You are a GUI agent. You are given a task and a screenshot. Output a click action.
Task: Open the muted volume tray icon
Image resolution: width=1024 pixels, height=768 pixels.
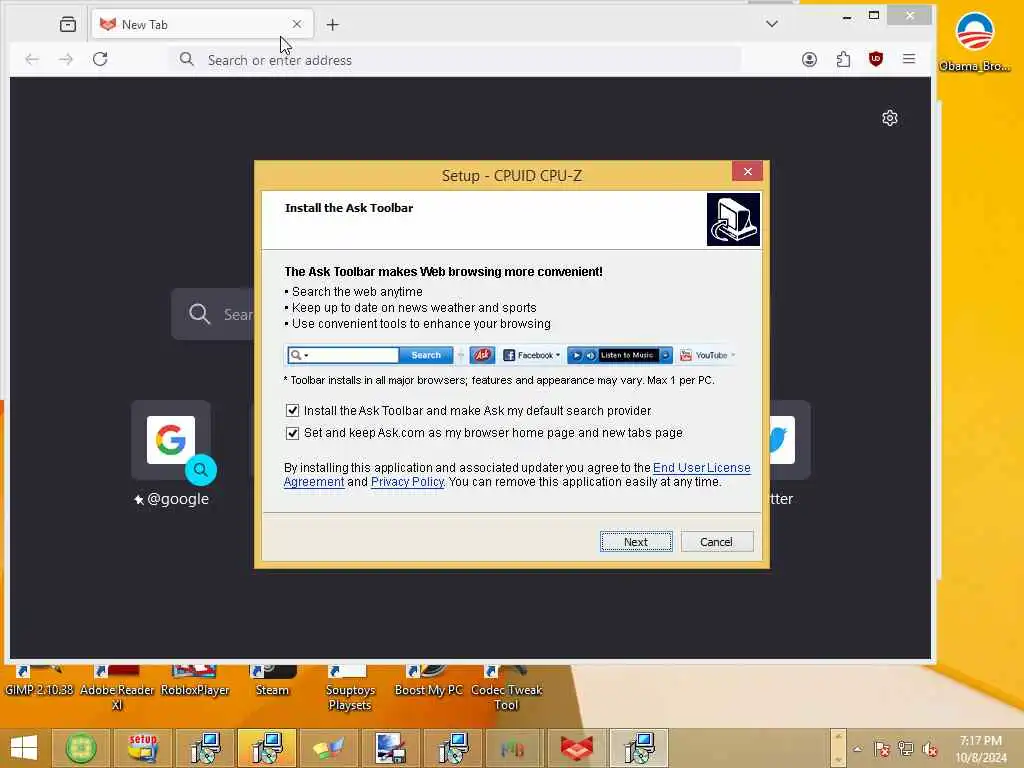click(x=930, y=749)
